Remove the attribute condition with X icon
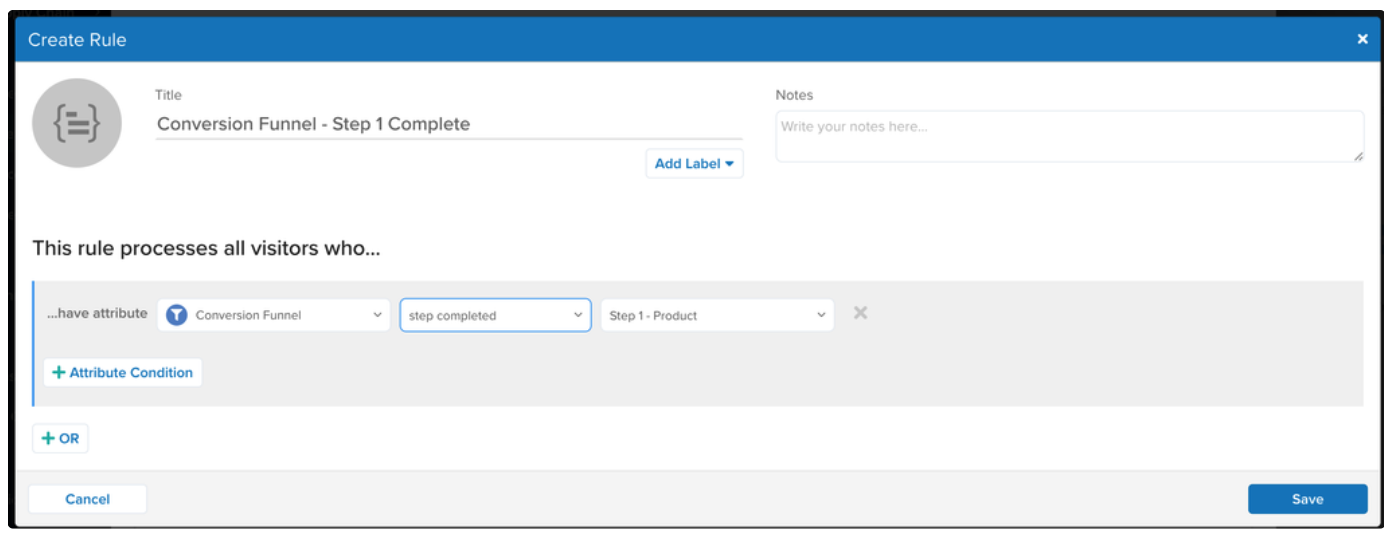 tap(860, 313)
